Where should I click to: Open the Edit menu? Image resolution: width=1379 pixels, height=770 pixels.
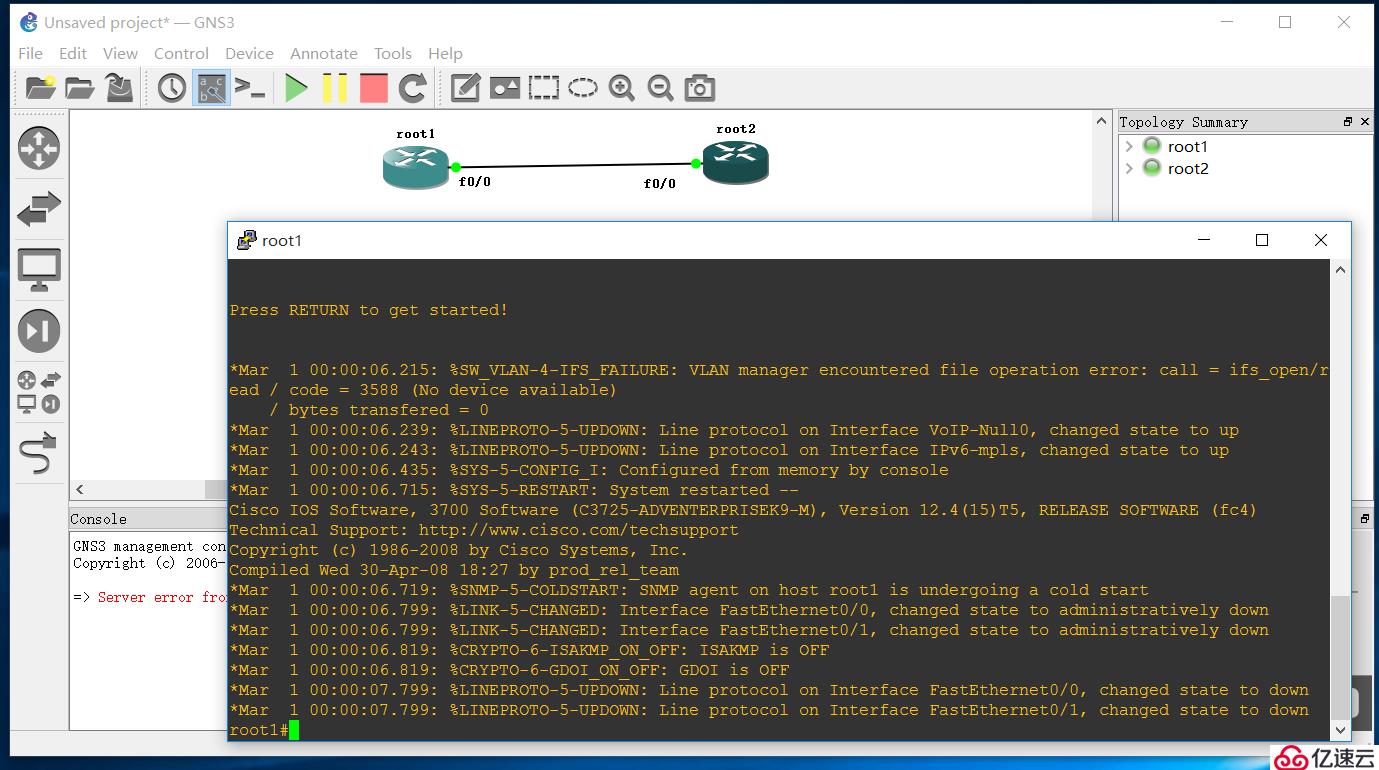pyautogui.click(x=73, y=53)
